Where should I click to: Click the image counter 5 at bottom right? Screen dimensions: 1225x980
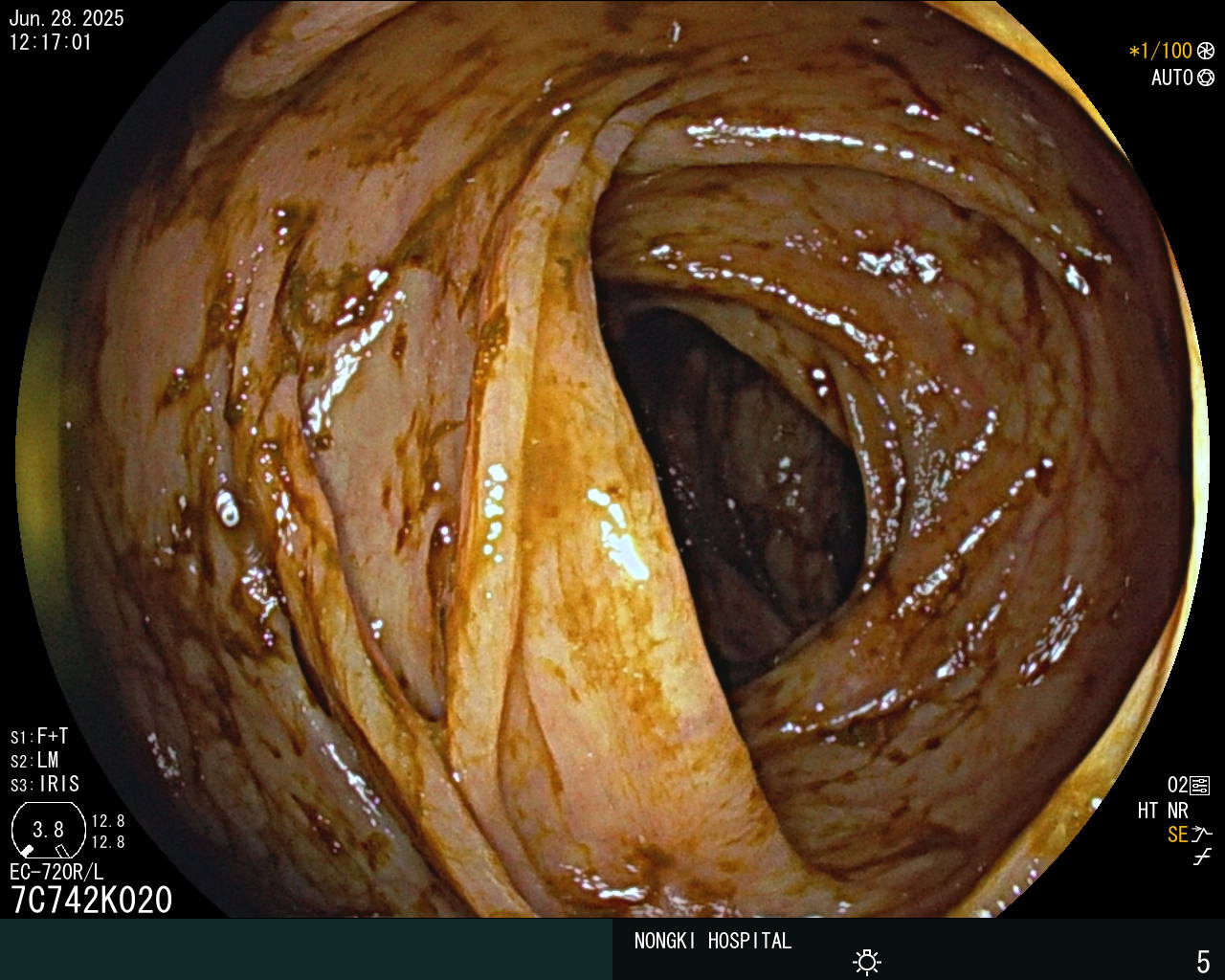tap(1203, 962)
